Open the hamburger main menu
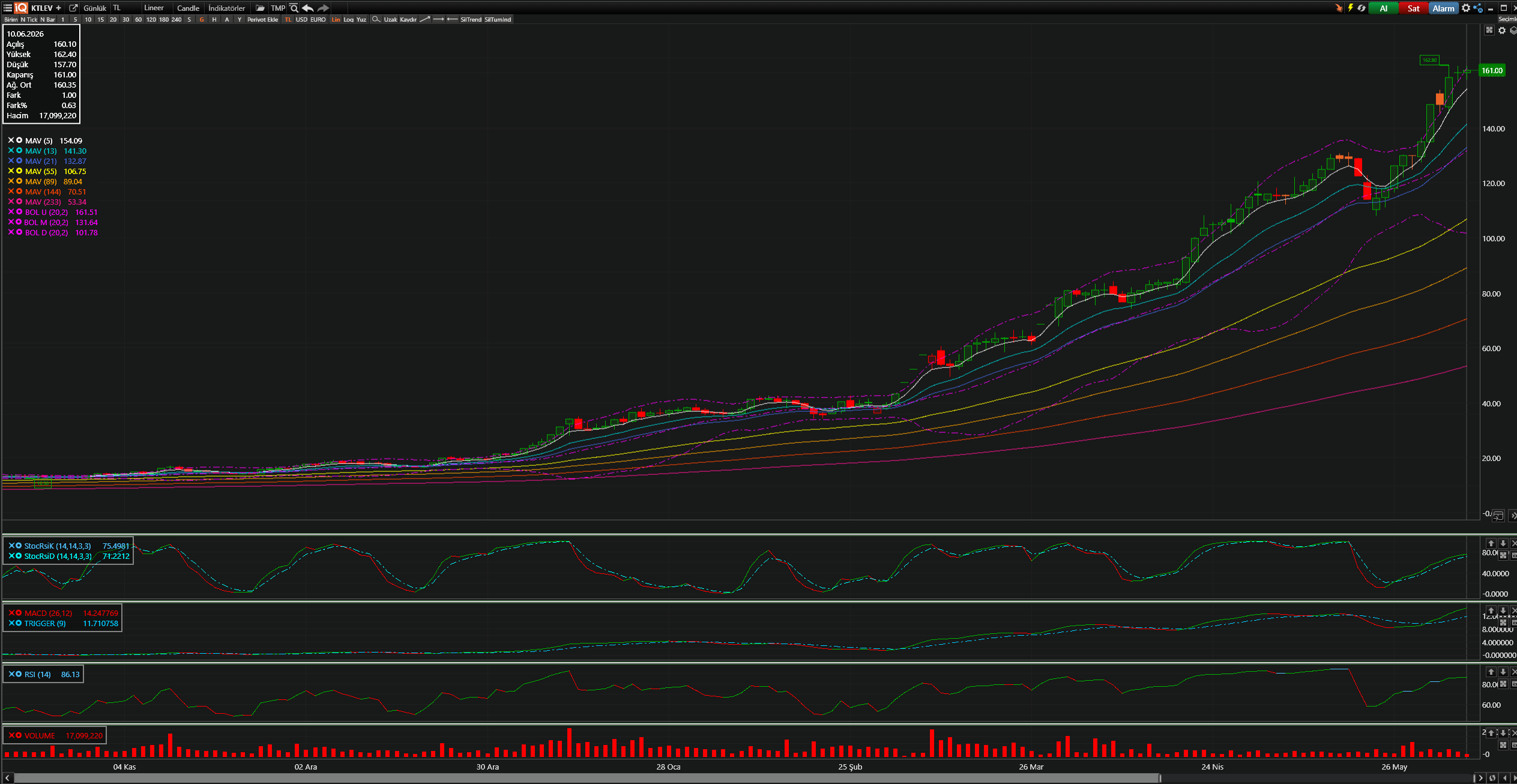 tap(8, 8)
